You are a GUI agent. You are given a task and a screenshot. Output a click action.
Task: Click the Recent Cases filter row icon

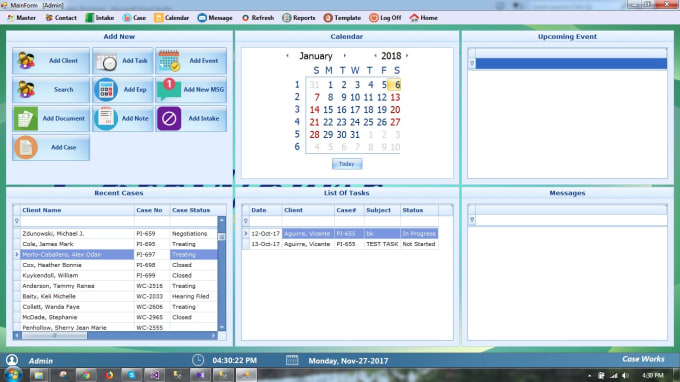[17, 221]
